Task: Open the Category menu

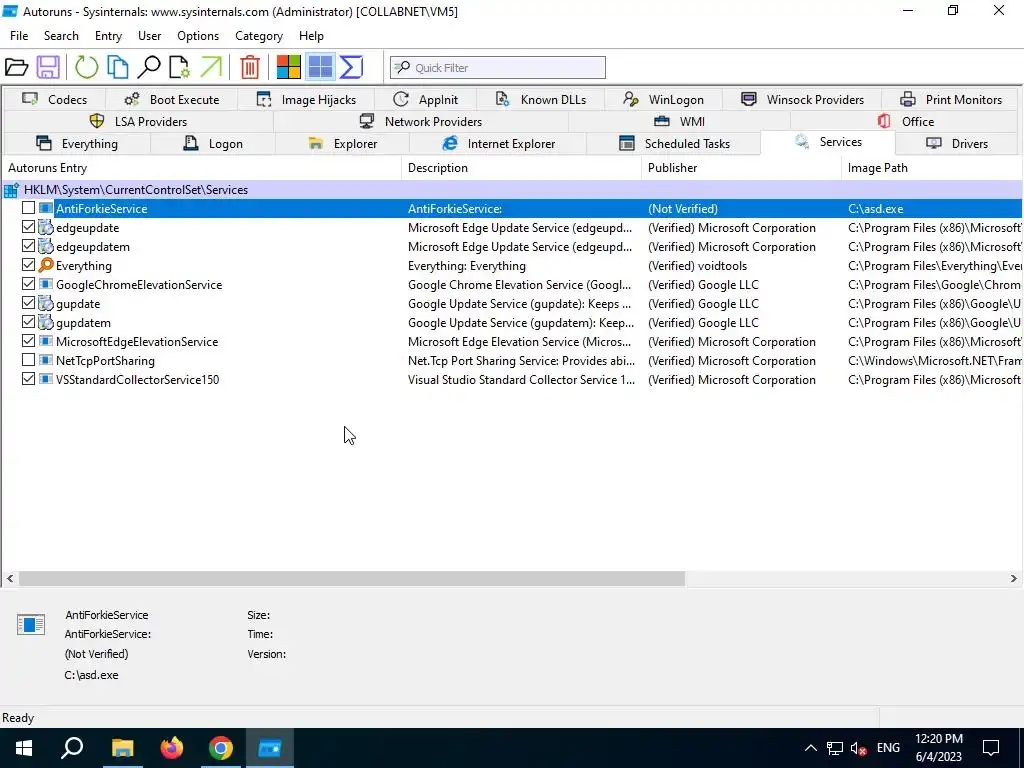Action: click(259, 36)
